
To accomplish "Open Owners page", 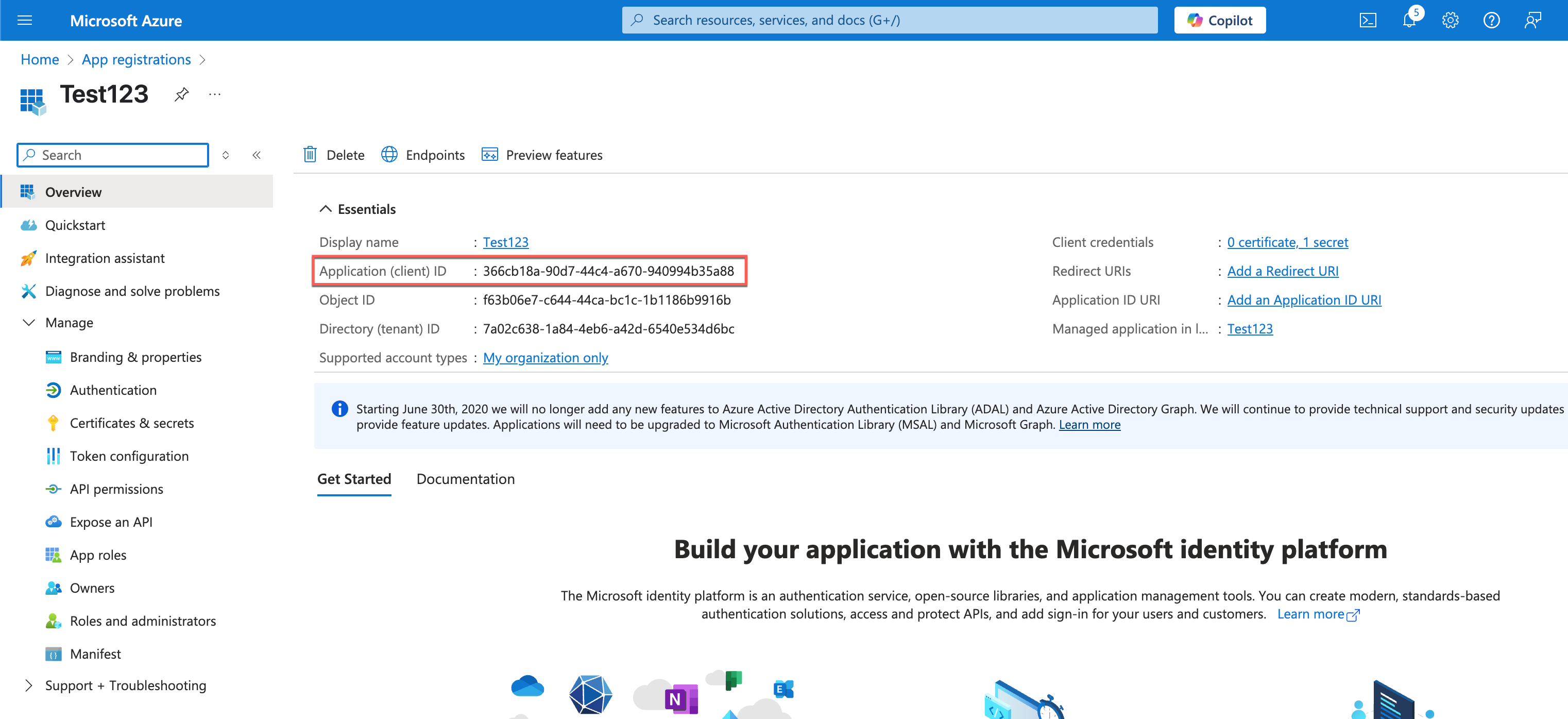I will (92, 588).
